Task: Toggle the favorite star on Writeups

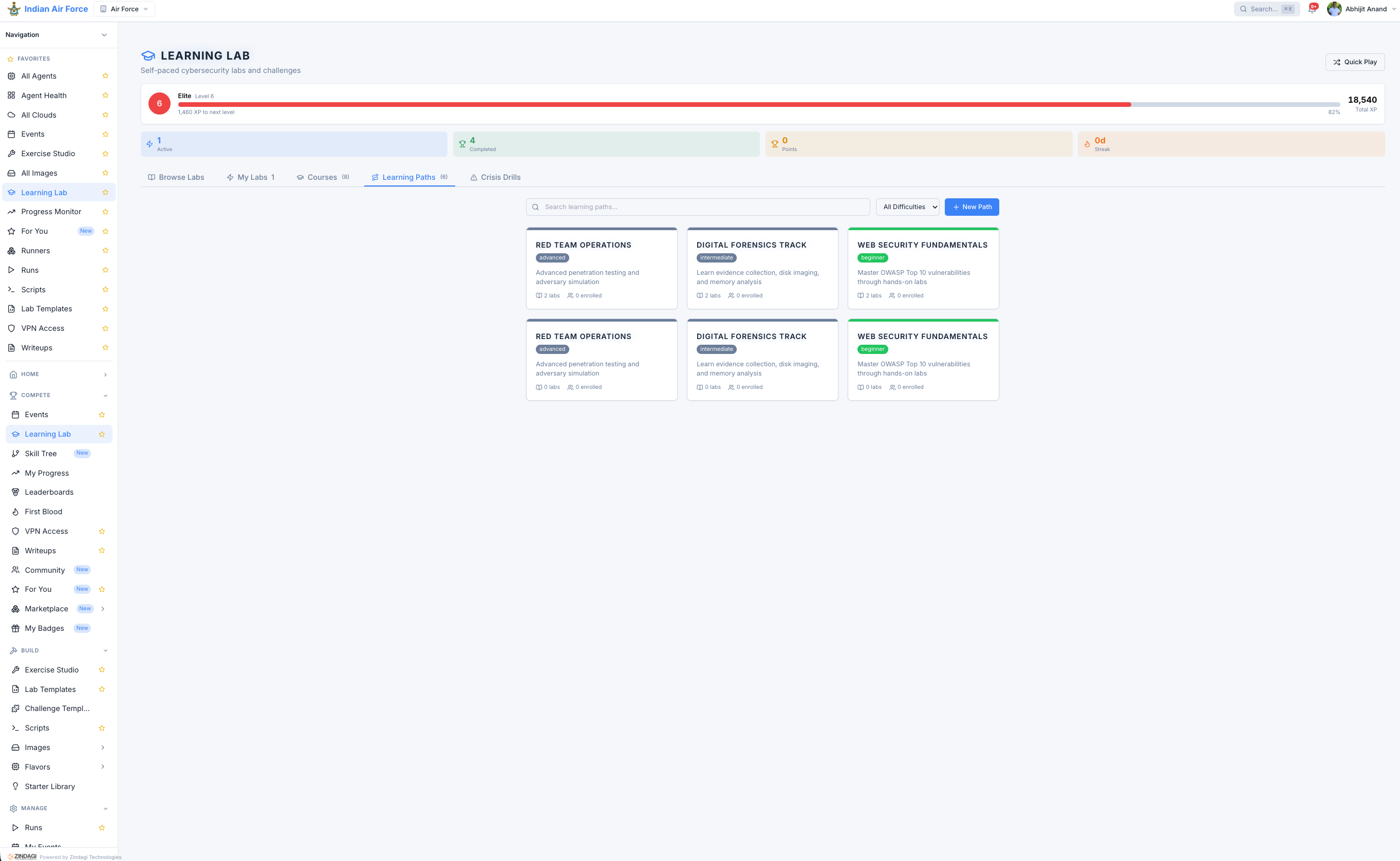Action: pos(105,347)
